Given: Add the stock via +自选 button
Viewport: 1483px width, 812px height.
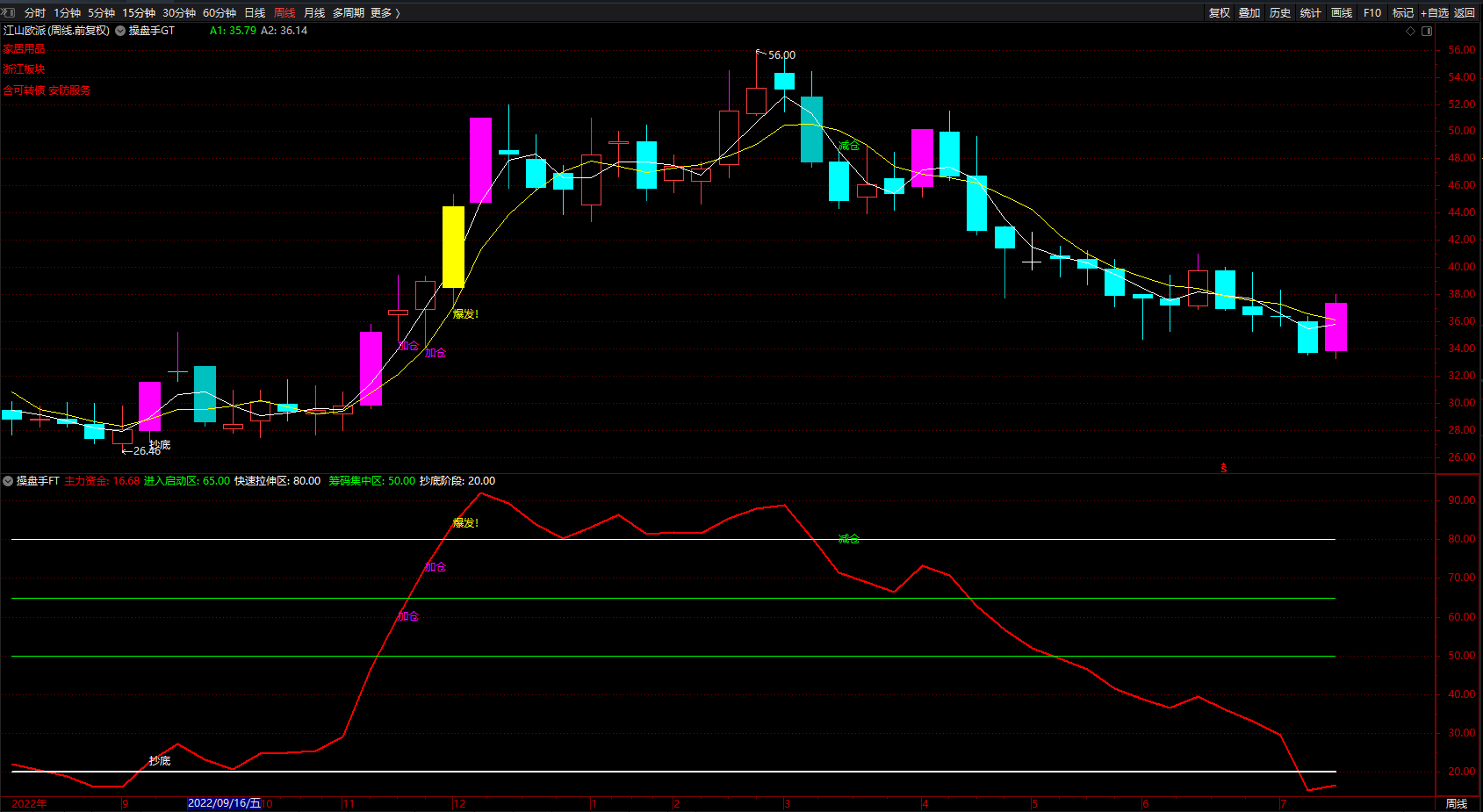Looking at the screenshot, I should (x=1434, y=12).
